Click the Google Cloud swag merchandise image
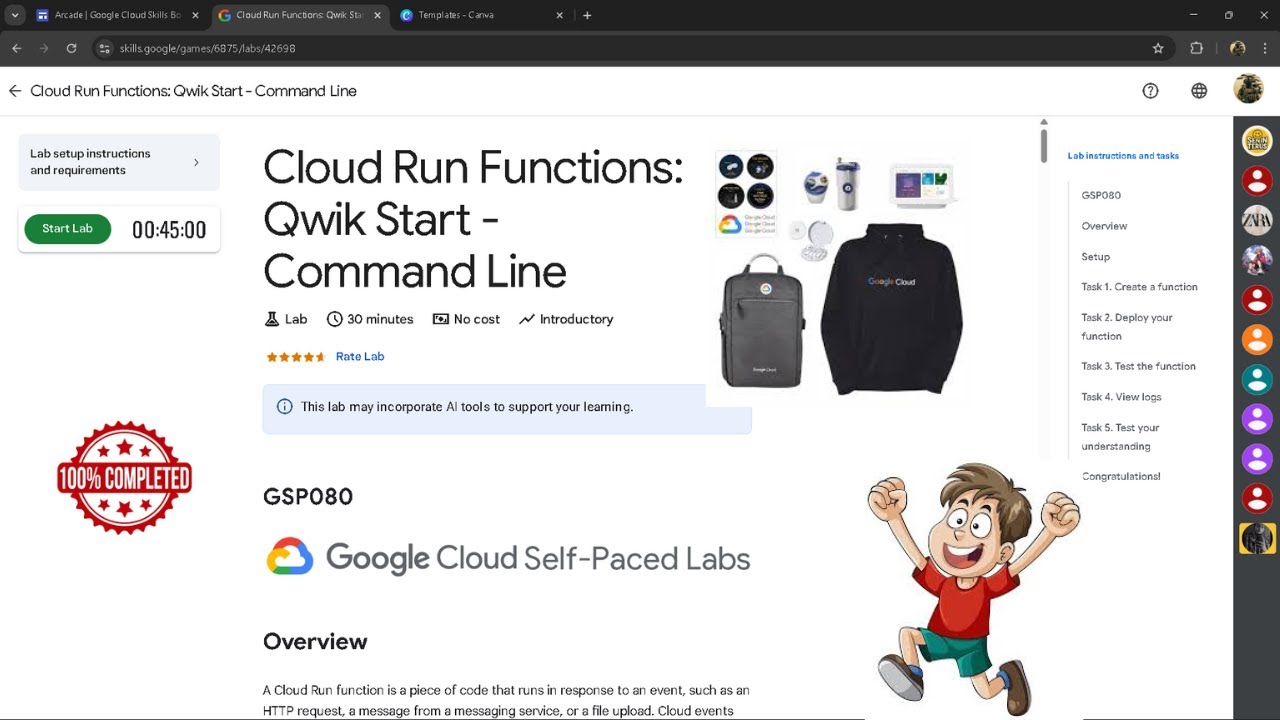 839,272
